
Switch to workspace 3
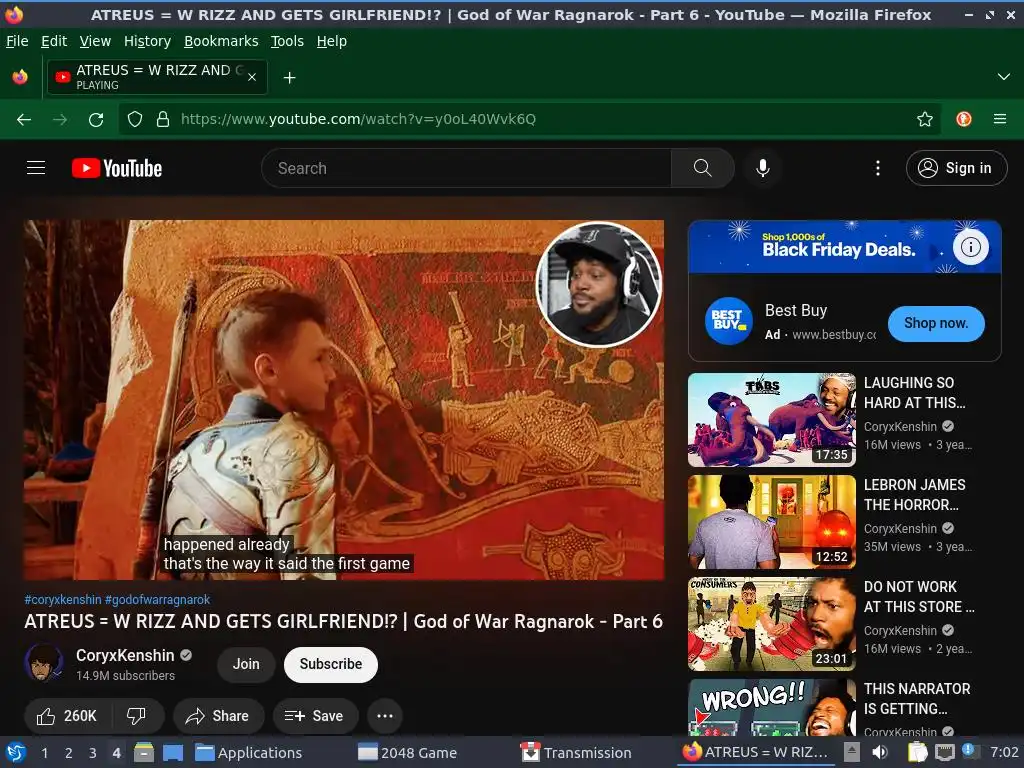pyautogui.click(x=93, y=753)
